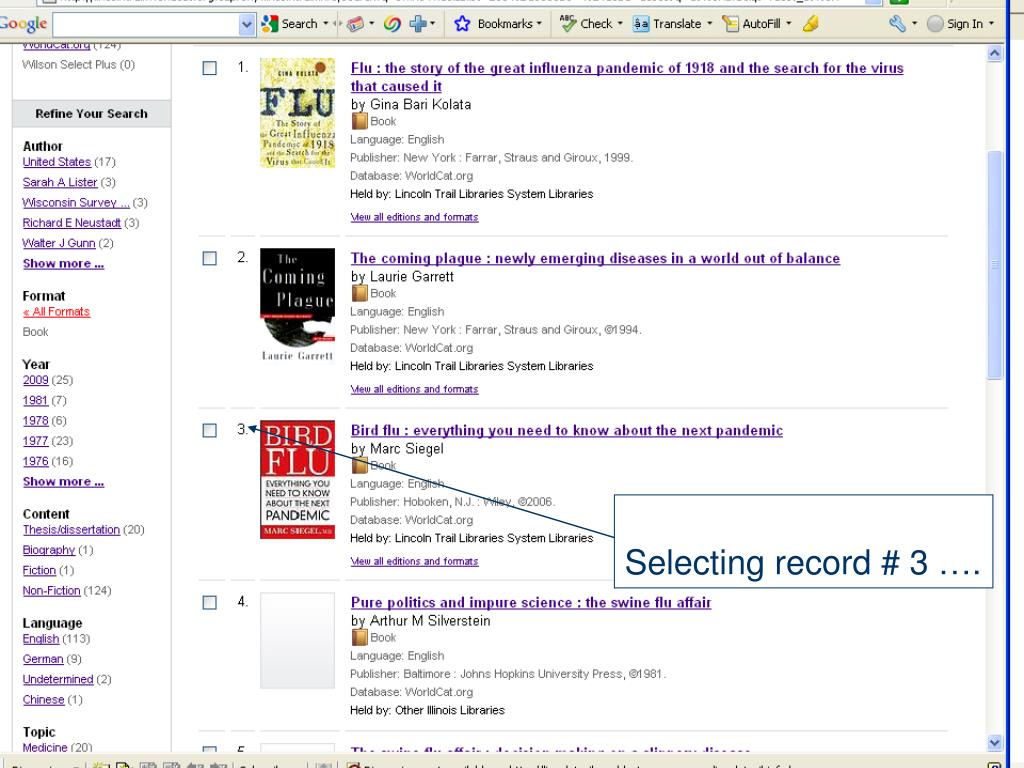Open the Flu: story of great influenza title link
The width and height of the screenshot is (1024, 768).
tap(627, 77)
